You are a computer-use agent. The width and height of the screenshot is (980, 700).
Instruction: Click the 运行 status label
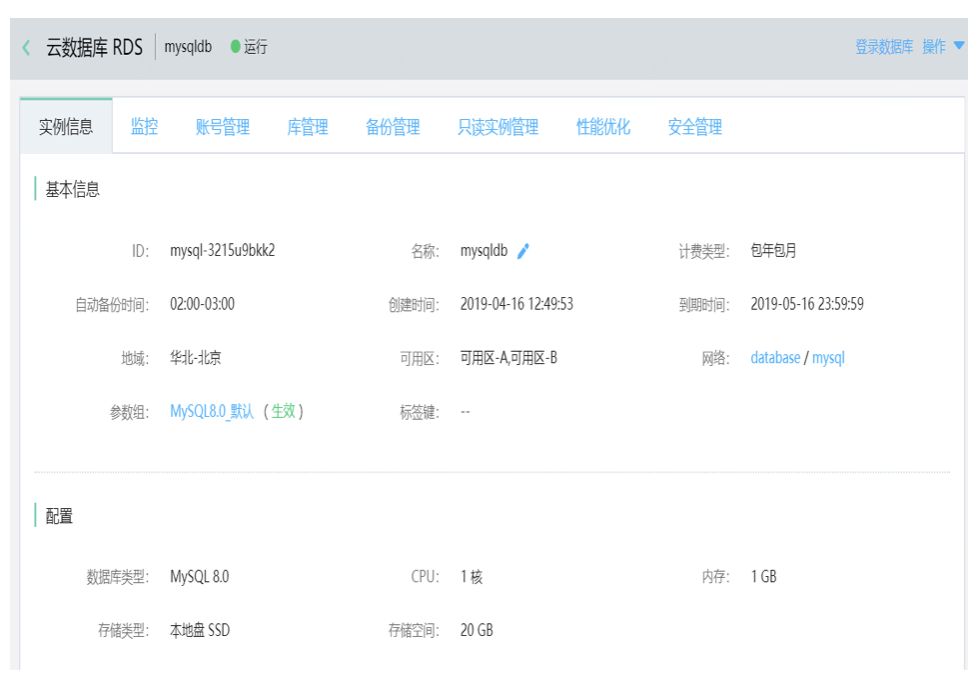point(256,47)
